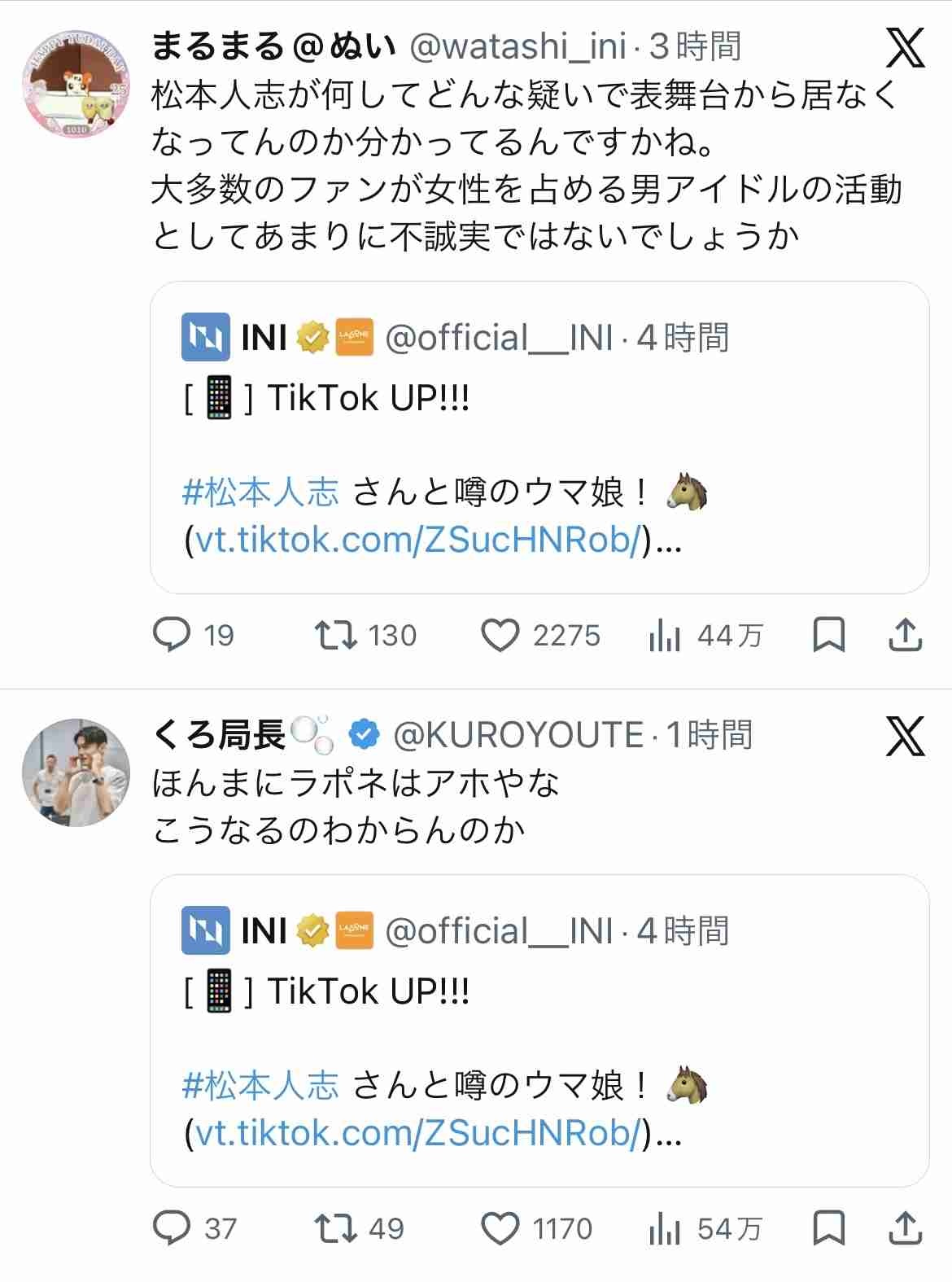The width and height of the screenshot is (952, 1282).
Task: Open the X logo on second tweet
Action: (x=905, y=736)
